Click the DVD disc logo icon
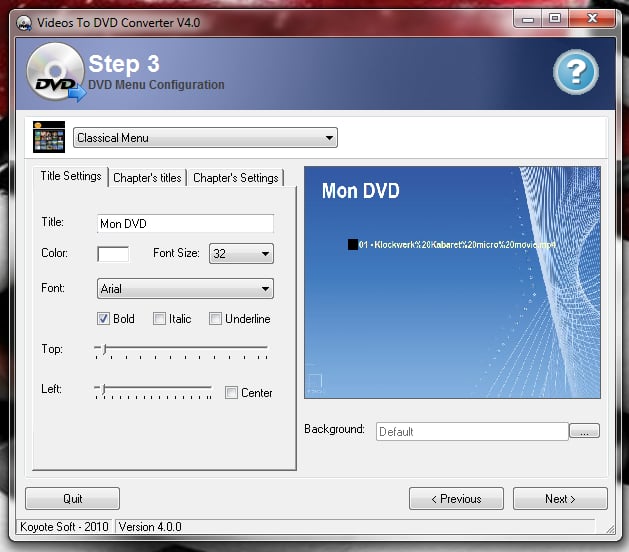Image resolution: width=629 pixels, height=552 pixels. 55,72
